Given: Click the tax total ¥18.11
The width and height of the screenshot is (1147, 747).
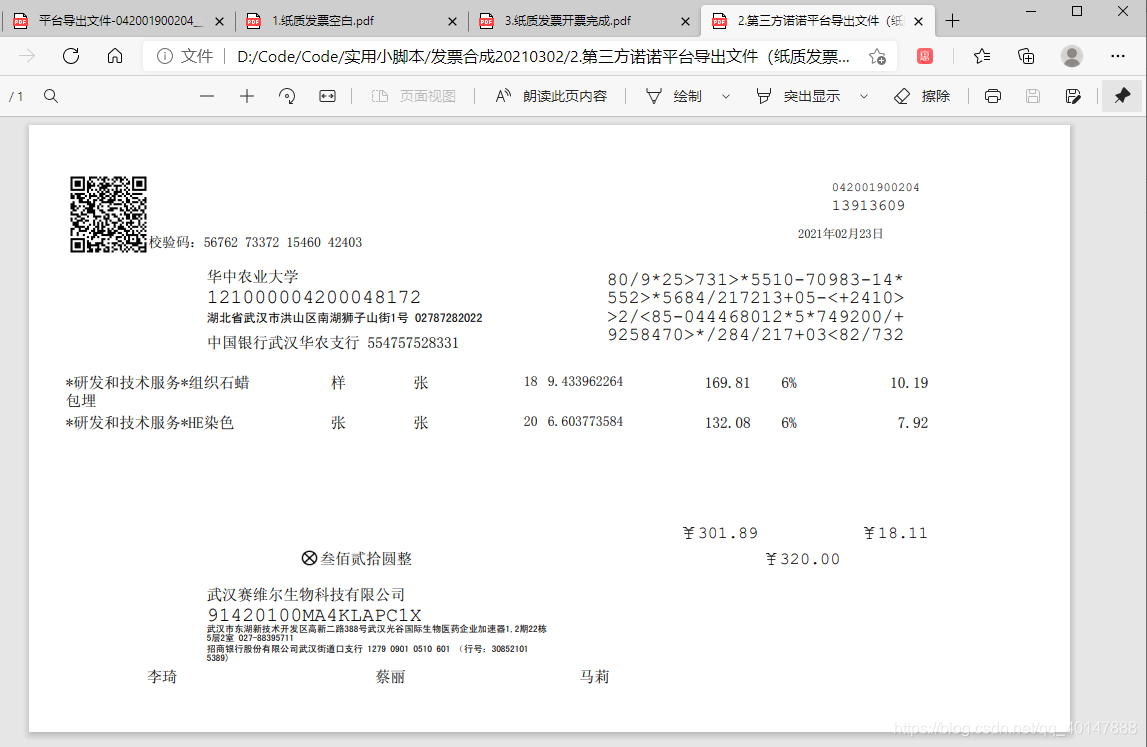Looking at the screenshot, I should [x=895, y=533].
